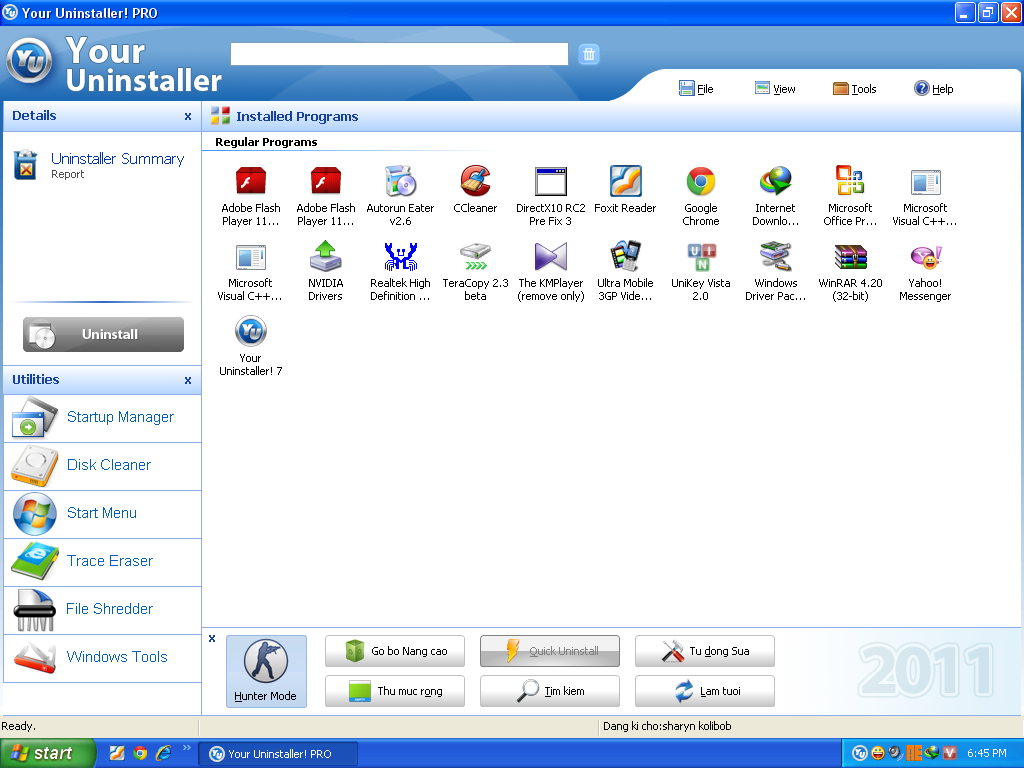This screenshot has height=768, width=1024.
Task: Launch Google Chrome from quick launch bar
Action: coord(140,753)
